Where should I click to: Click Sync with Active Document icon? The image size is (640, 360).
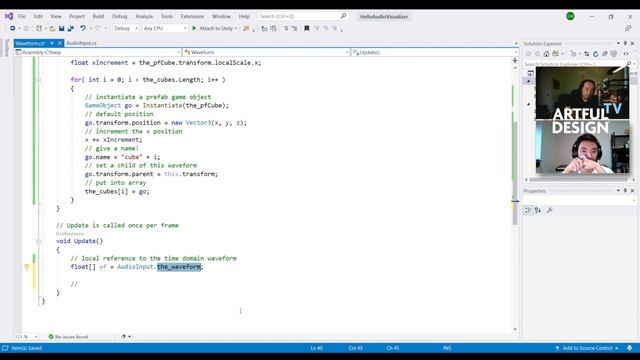587,53
